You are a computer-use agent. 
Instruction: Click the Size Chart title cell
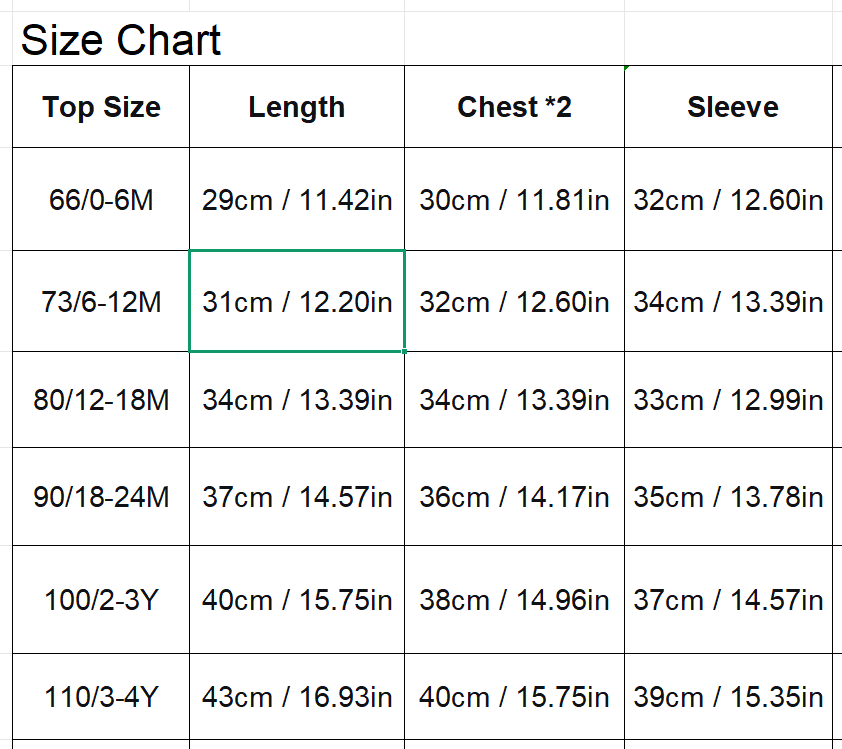click(120, 41)
